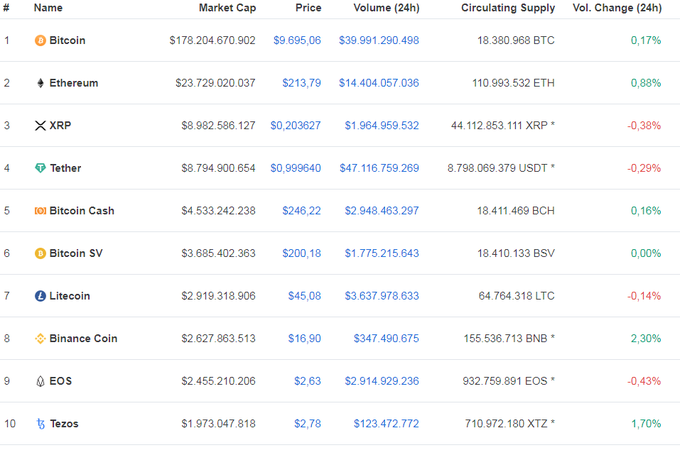This screenshot has width=680, height=455.
Task: Open the Bitcoin name link
Action: coord(67,40)
